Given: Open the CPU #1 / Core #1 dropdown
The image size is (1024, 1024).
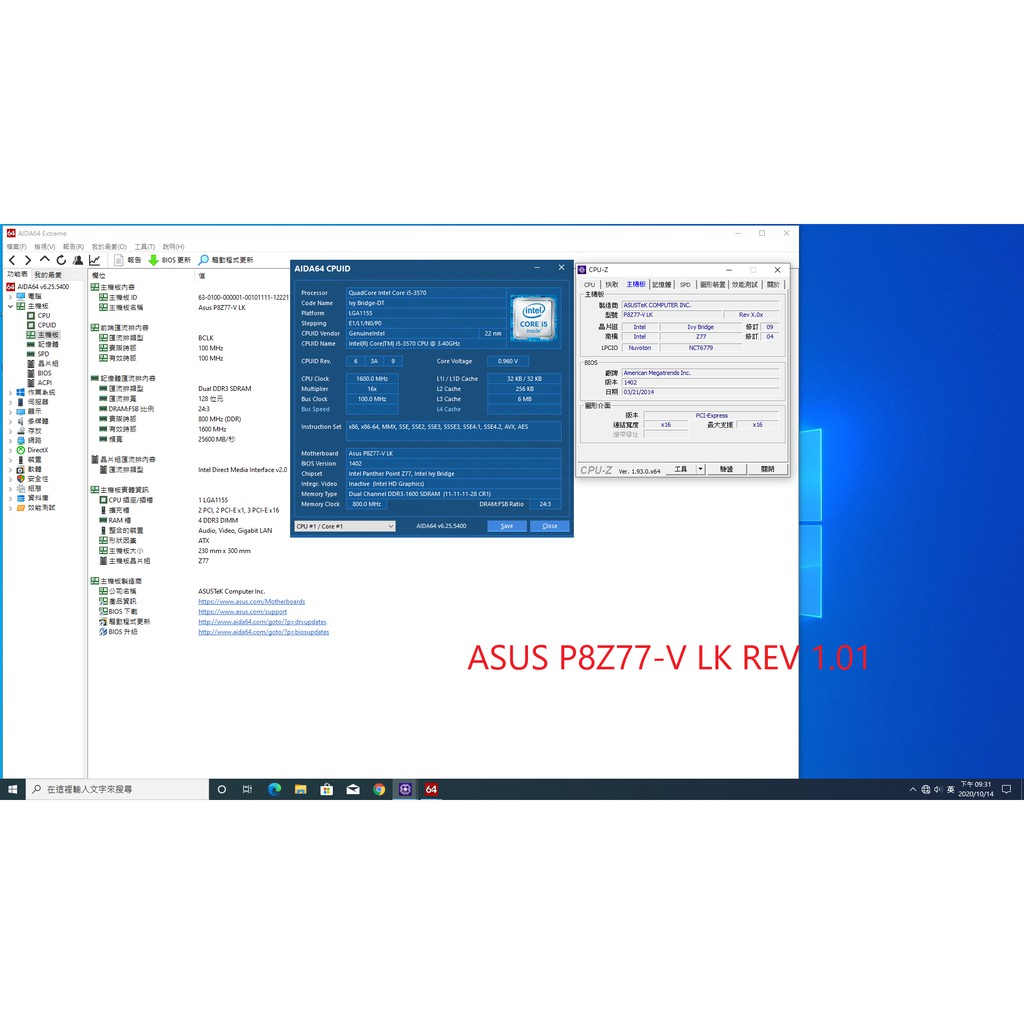Looking at the screenshot, I should [390, 526].
